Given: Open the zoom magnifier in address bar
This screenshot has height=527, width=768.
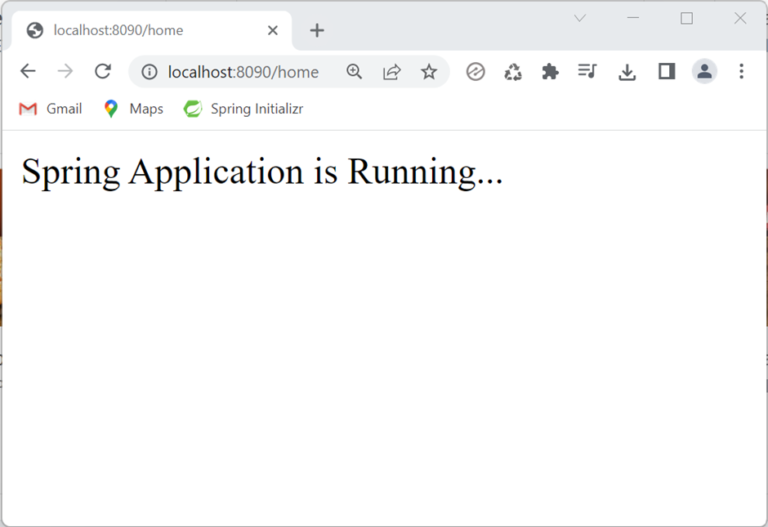Looking at the screenshot, I should tap(354, 72).
